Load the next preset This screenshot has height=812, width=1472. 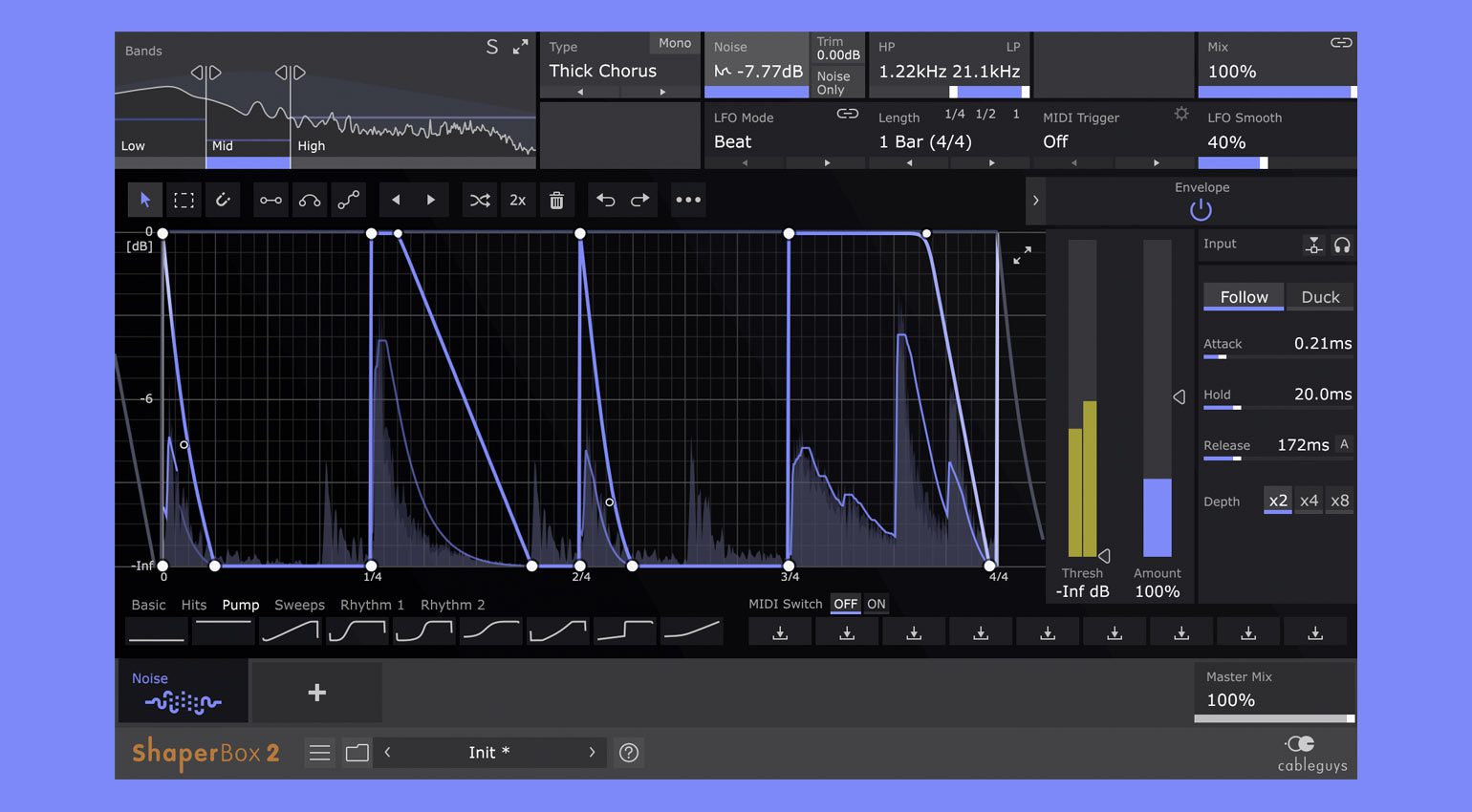[x=592, y=753]
